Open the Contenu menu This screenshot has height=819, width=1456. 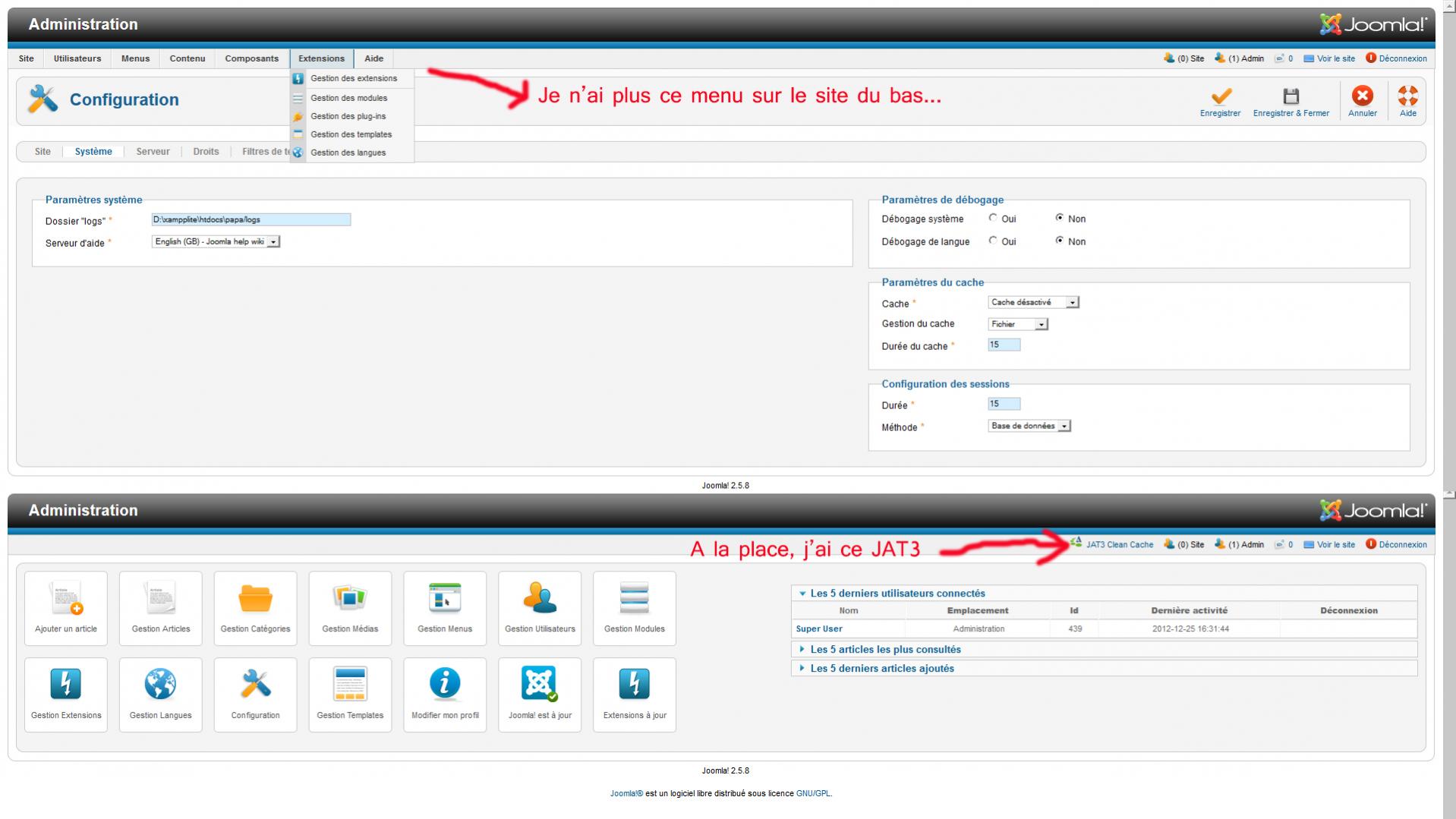tap(188, 58)
